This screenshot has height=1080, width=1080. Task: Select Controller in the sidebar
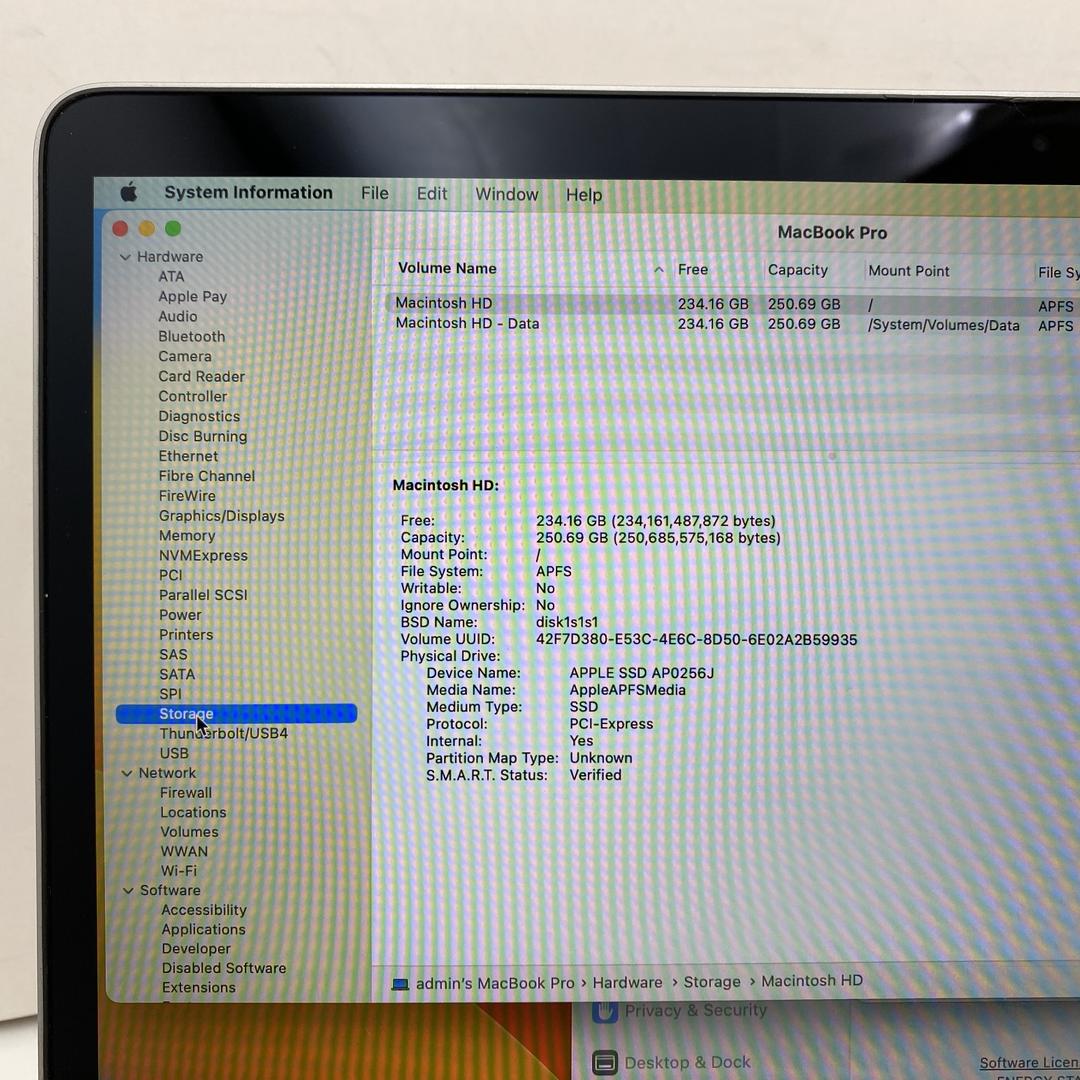coord(193,397)
